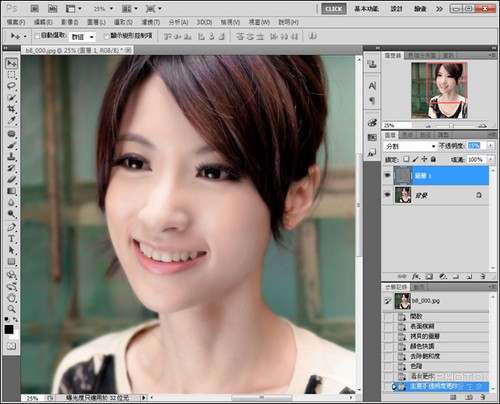Screen dimensions: 500x404
Task: Open the opacity 不透明度 slider arrow
Action: 490,146
